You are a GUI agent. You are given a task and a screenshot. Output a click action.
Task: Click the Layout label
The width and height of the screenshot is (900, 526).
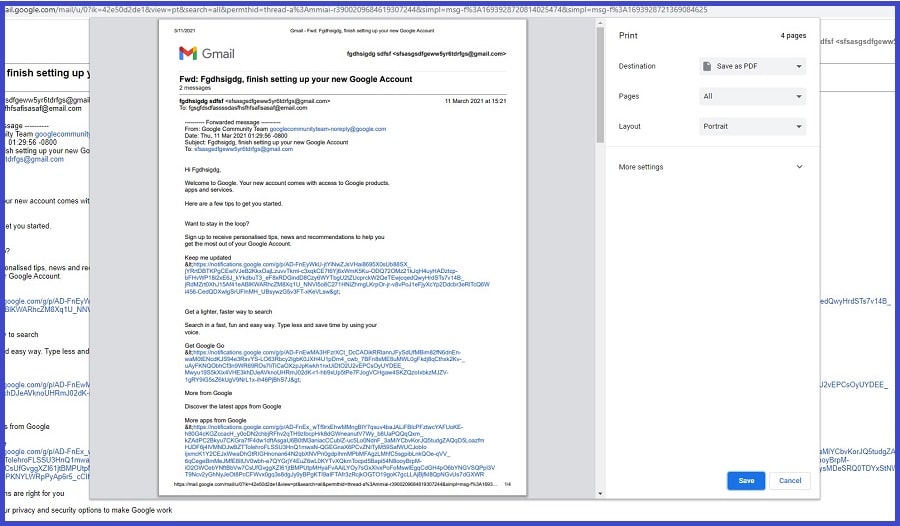point(629,126)
